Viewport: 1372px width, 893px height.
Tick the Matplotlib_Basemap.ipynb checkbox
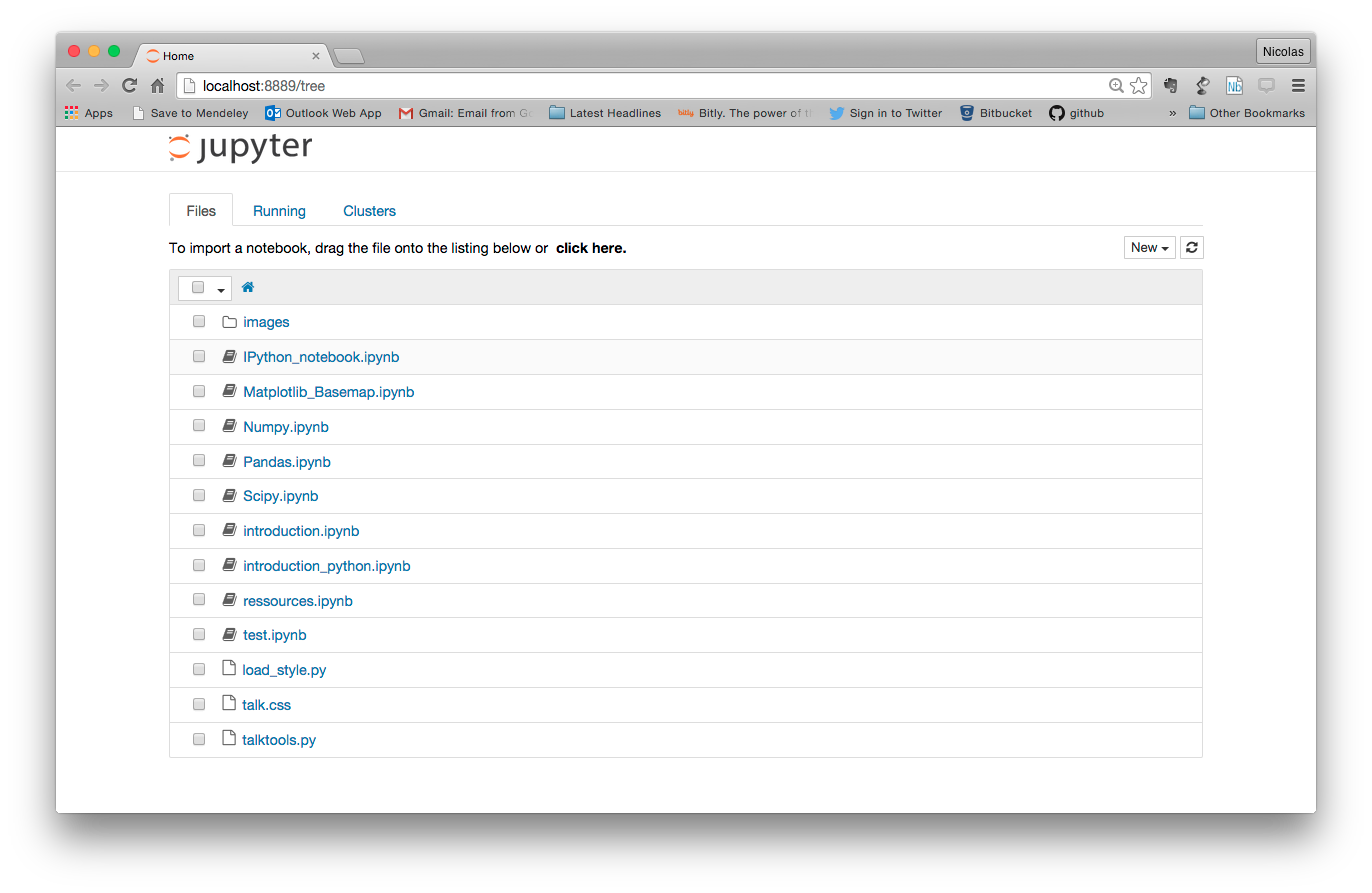pyautogui.click(x=199, y=391)
